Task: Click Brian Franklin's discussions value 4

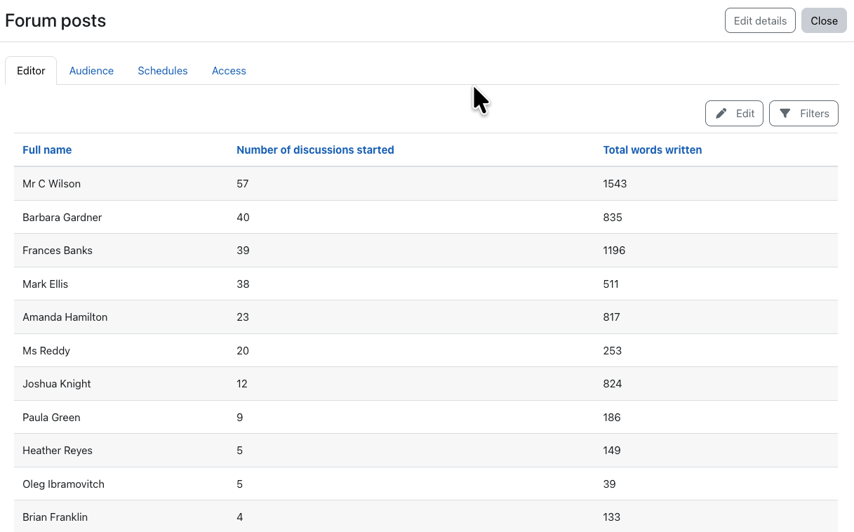Action: 240,517
